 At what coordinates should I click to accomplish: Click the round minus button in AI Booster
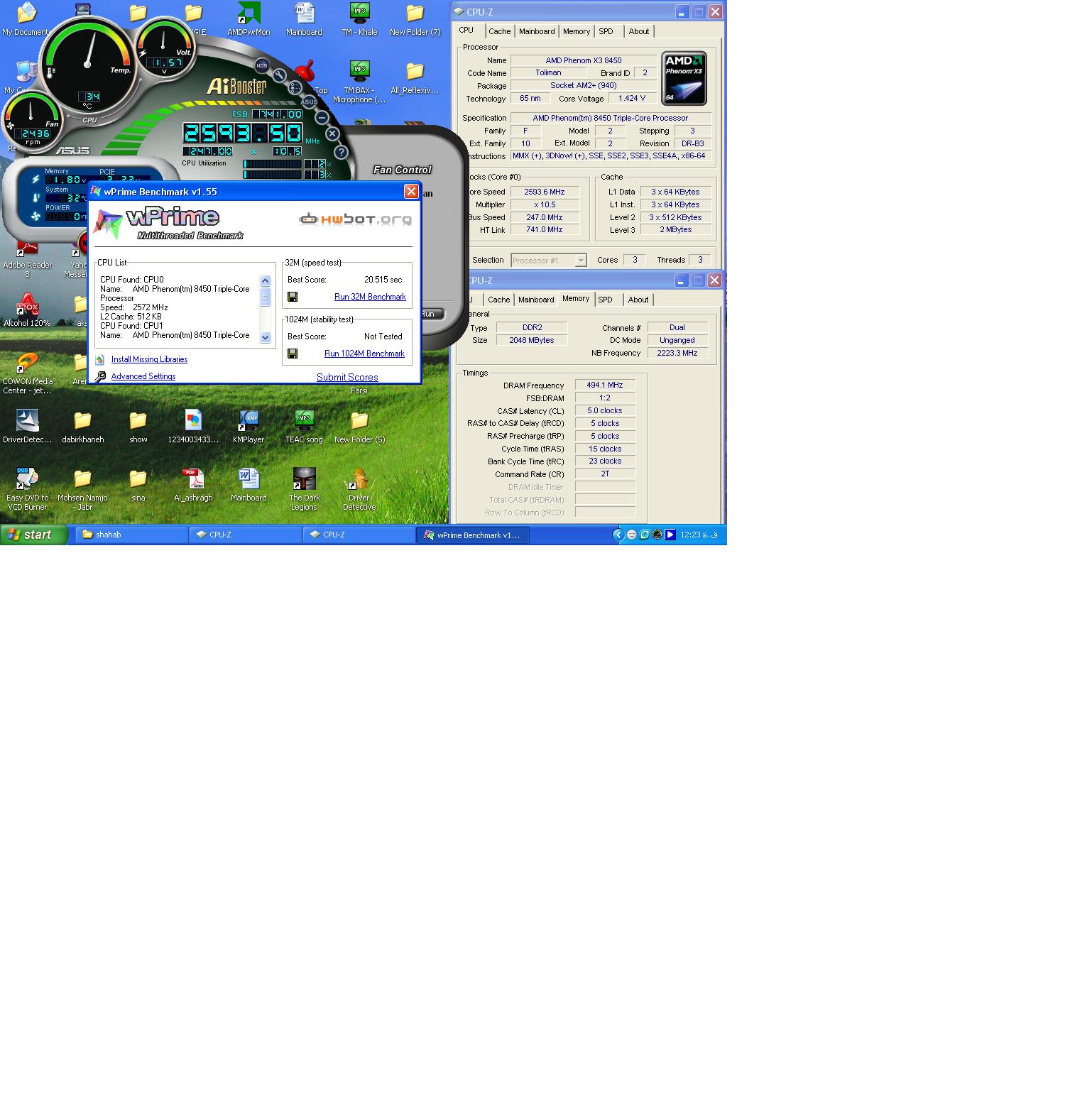322,117
